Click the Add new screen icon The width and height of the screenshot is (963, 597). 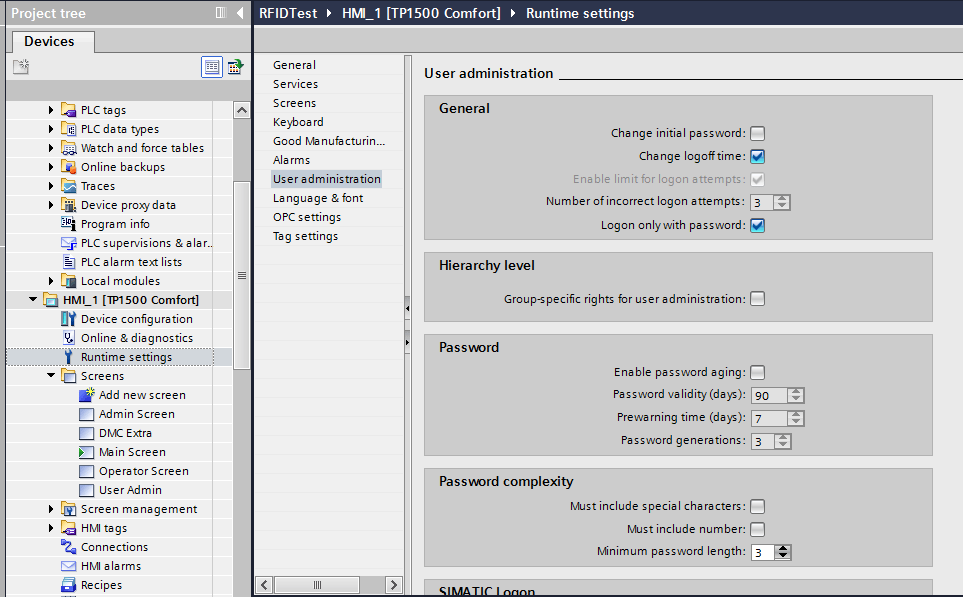[x=87, y=395]
